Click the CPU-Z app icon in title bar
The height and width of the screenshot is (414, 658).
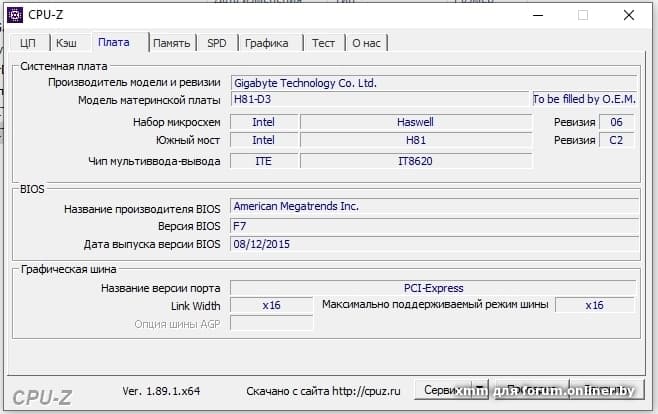point(15,15)
